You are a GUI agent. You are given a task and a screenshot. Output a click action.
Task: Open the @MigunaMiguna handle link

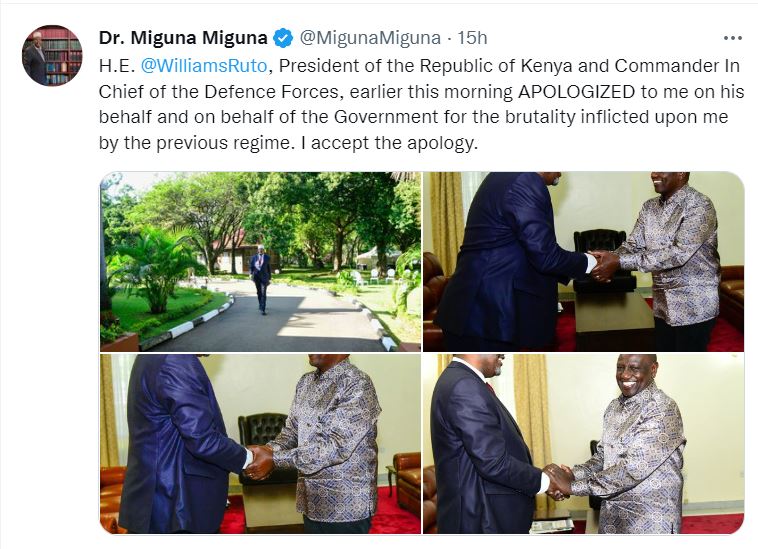pos(370,38)
